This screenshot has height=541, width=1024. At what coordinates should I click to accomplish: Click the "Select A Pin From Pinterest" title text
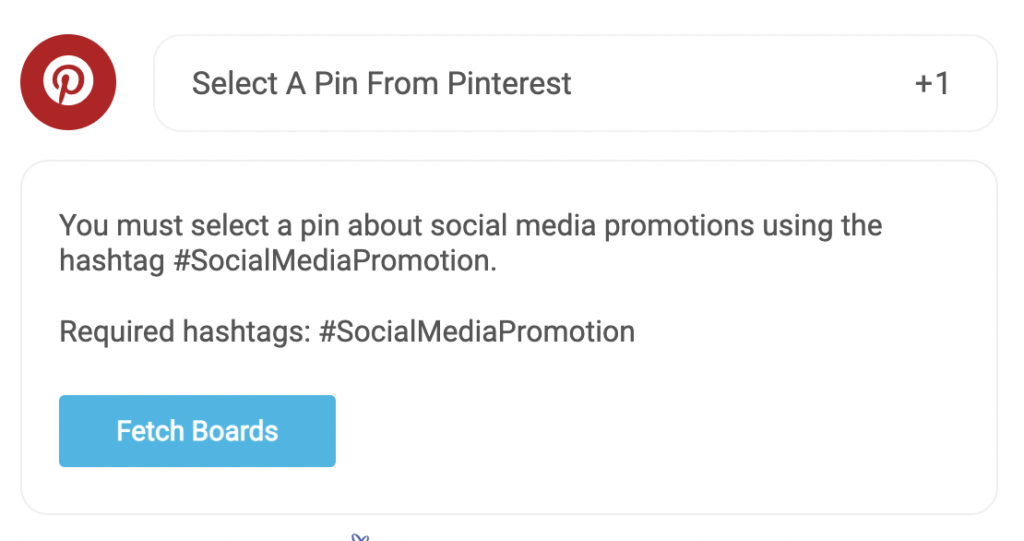381,84
